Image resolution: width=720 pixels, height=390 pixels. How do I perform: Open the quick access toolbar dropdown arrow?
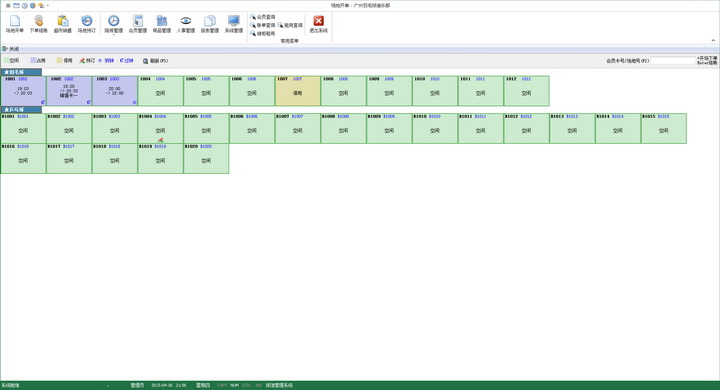48,6
